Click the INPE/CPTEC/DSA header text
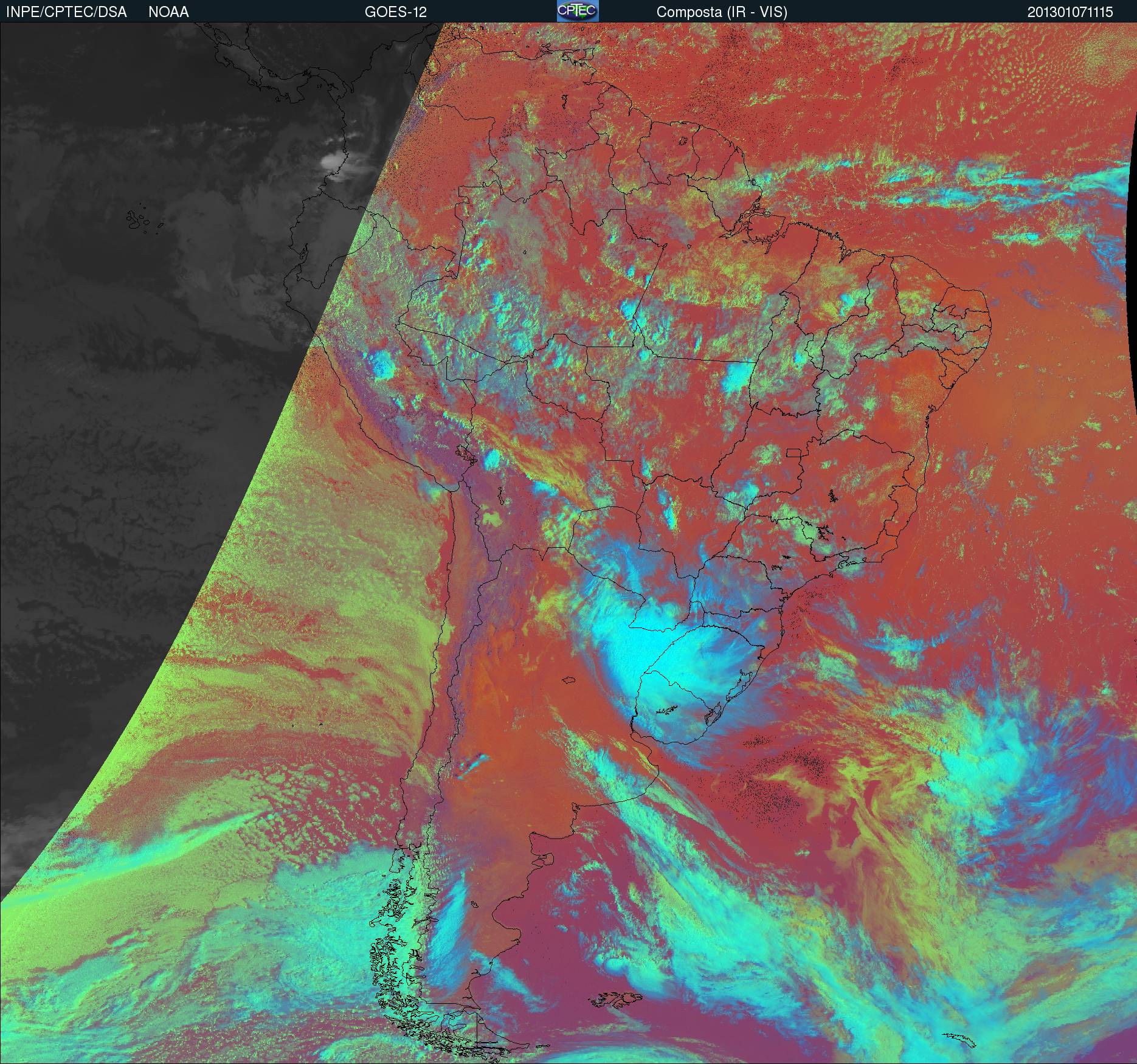Image resolution: width=1137 pixels, height=1064 pixels. (66, 12)
